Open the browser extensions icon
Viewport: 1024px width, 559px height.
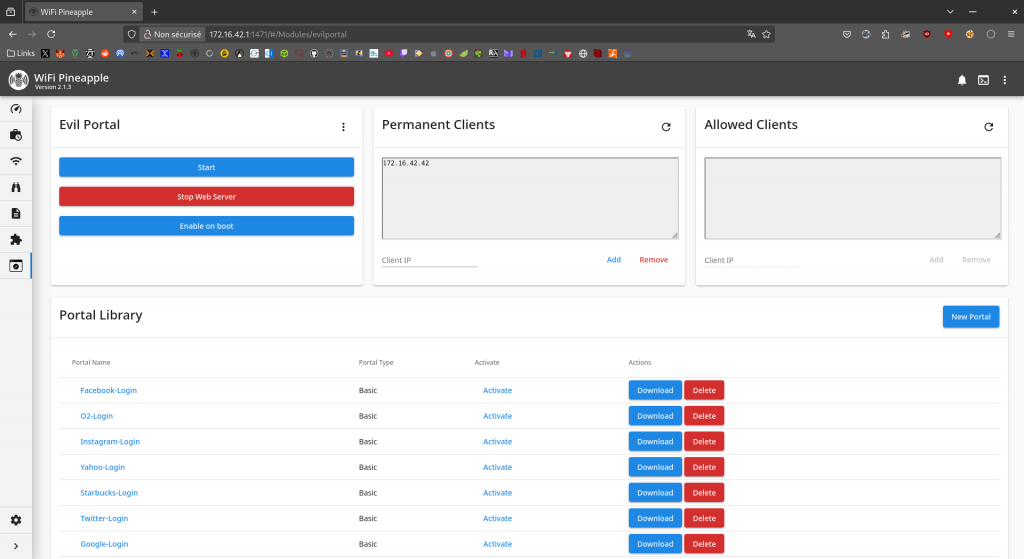pyautogui.click(x=886, y=34)
